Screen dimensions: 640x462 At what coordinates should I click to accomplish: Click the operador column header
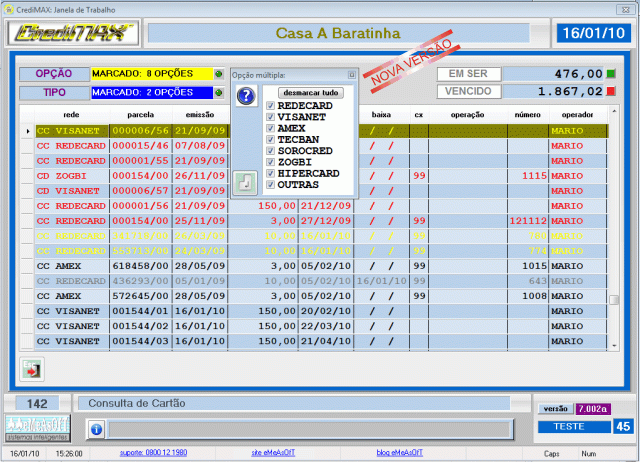click(x=577, y=115)
